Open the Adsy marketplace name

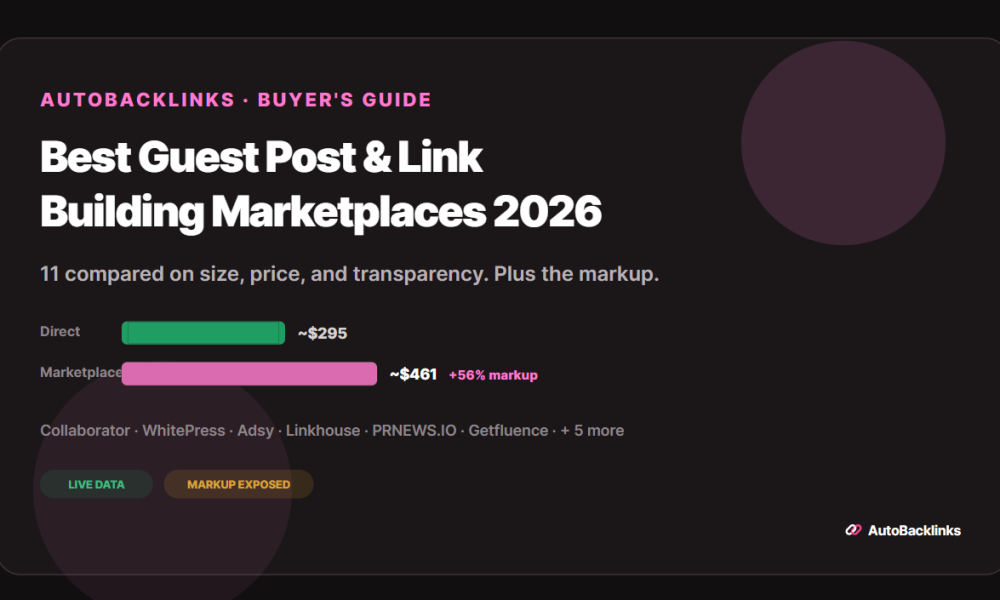point(255,431)
